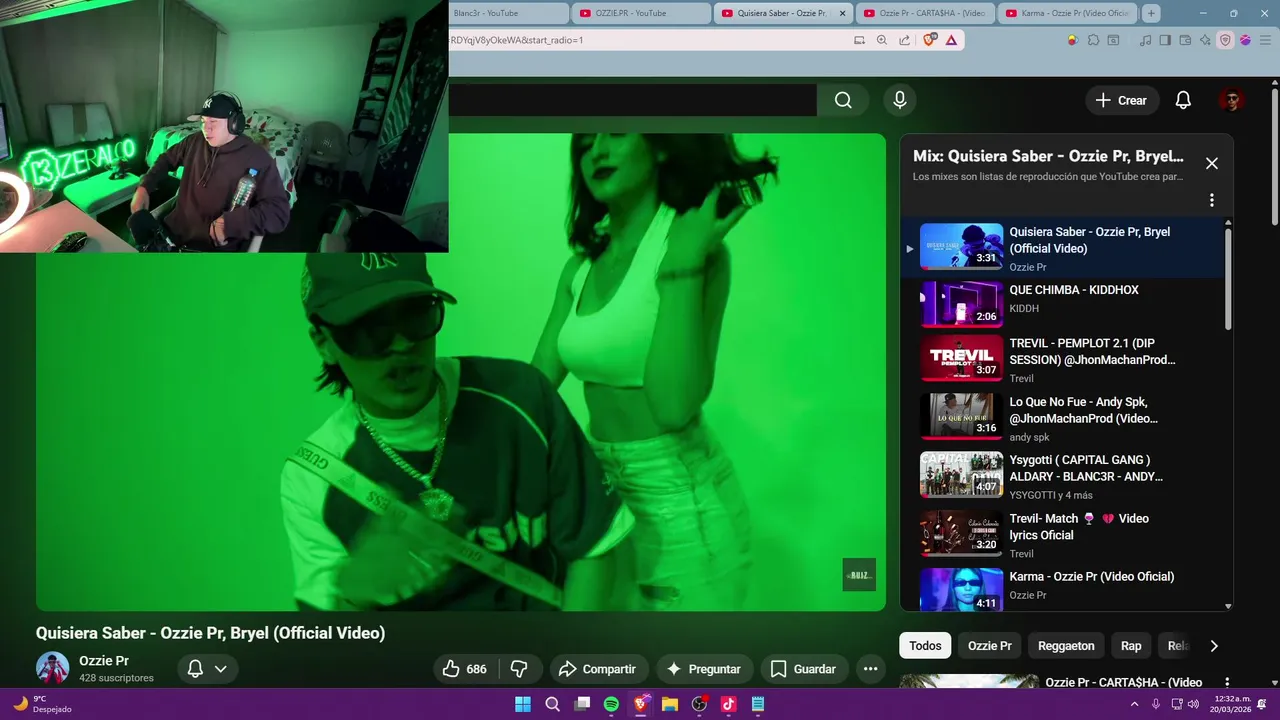Open YouTube notifications bell
The height and width of the screenshot is (720, 1280).
pos(1183,100)
